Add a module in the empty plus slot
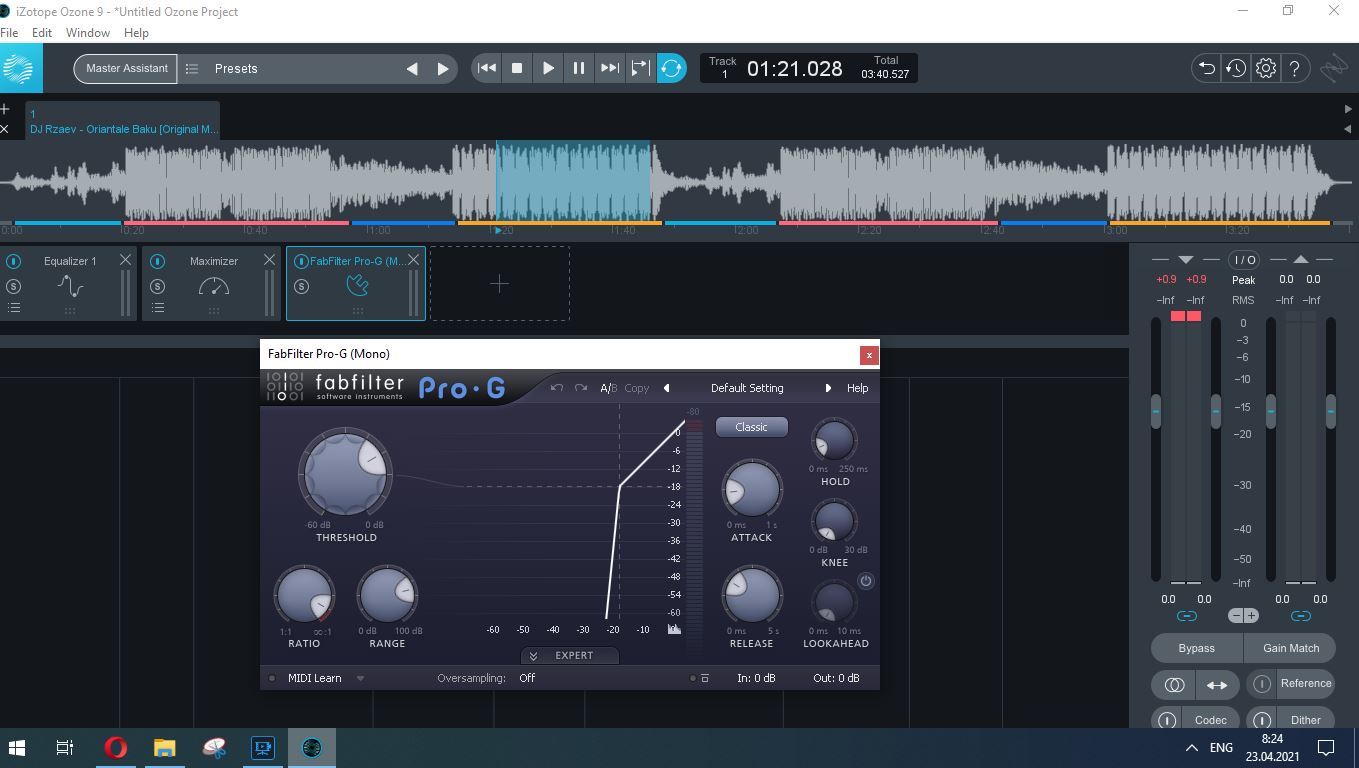 click(x=499, y=284)
